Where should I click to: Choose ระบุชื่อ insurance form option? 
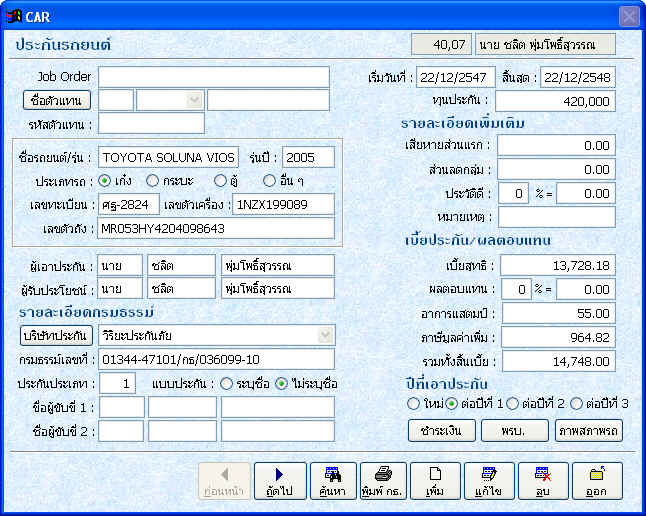pos(227,383)
